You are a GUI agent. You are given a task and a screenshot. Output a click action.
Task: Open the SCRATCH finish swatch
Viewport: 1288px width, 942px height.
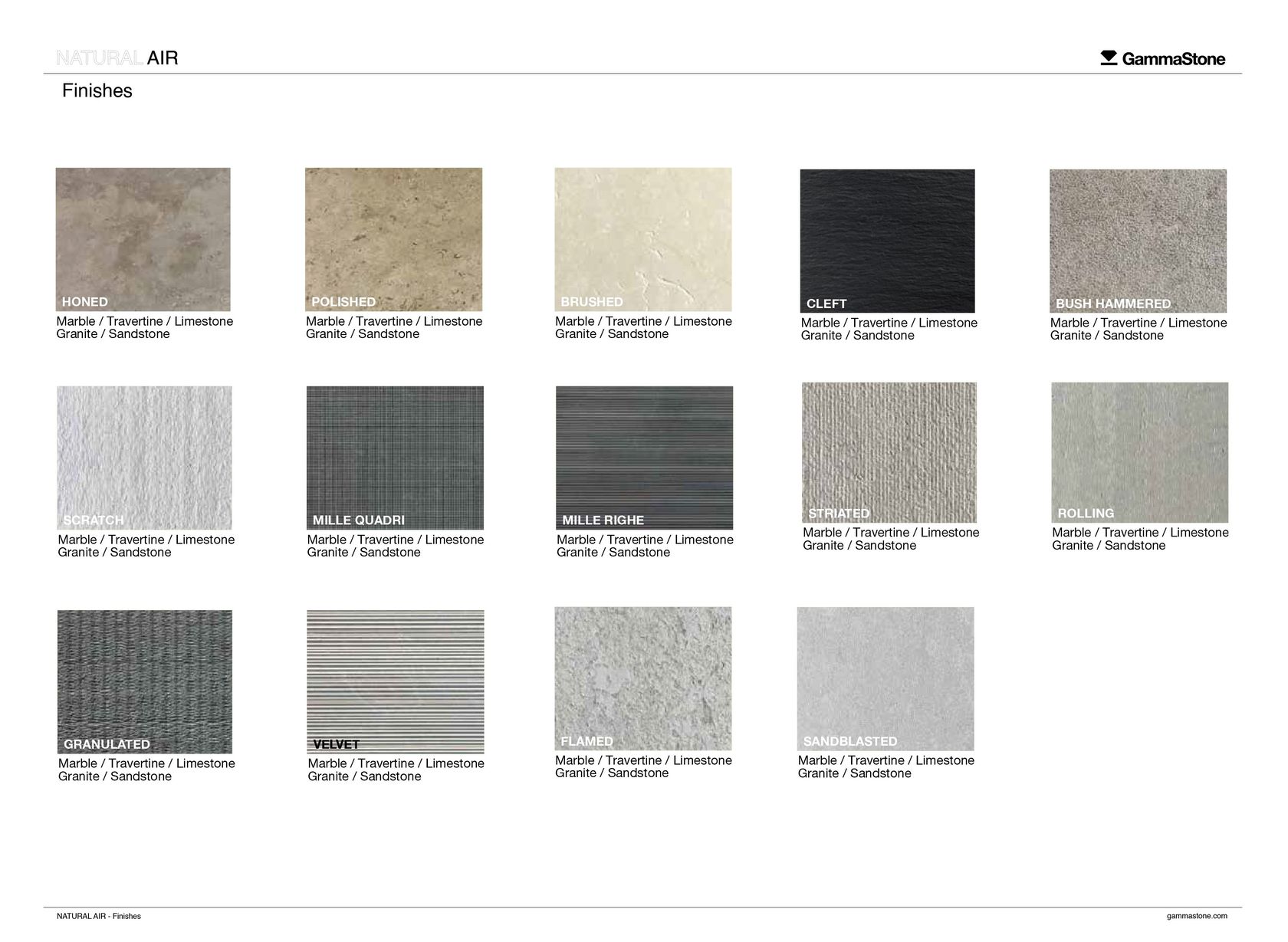pos(143,456)
